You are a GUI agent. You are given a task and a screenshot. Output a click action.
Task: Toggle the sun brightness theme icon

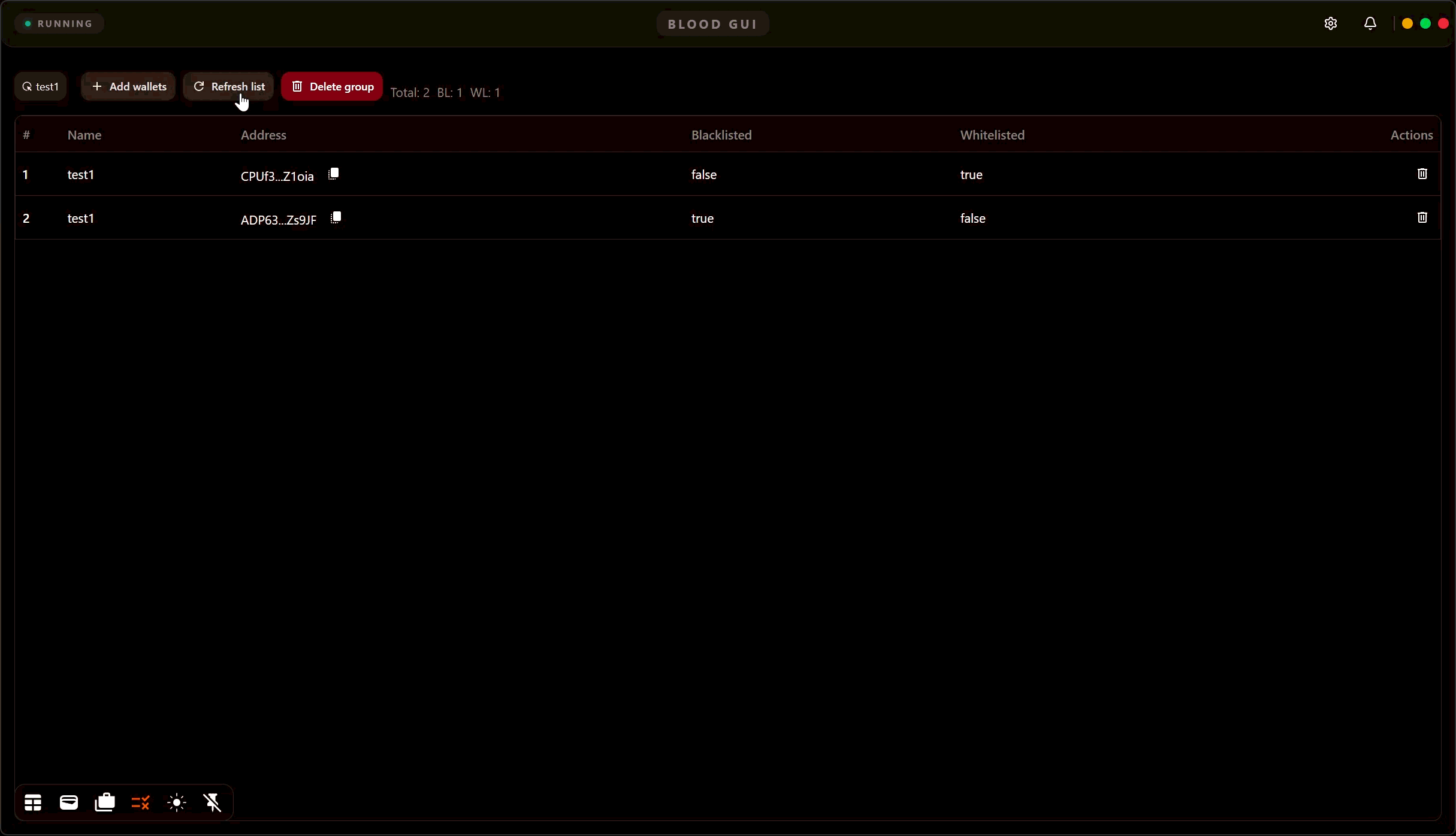tap(177, 802)
